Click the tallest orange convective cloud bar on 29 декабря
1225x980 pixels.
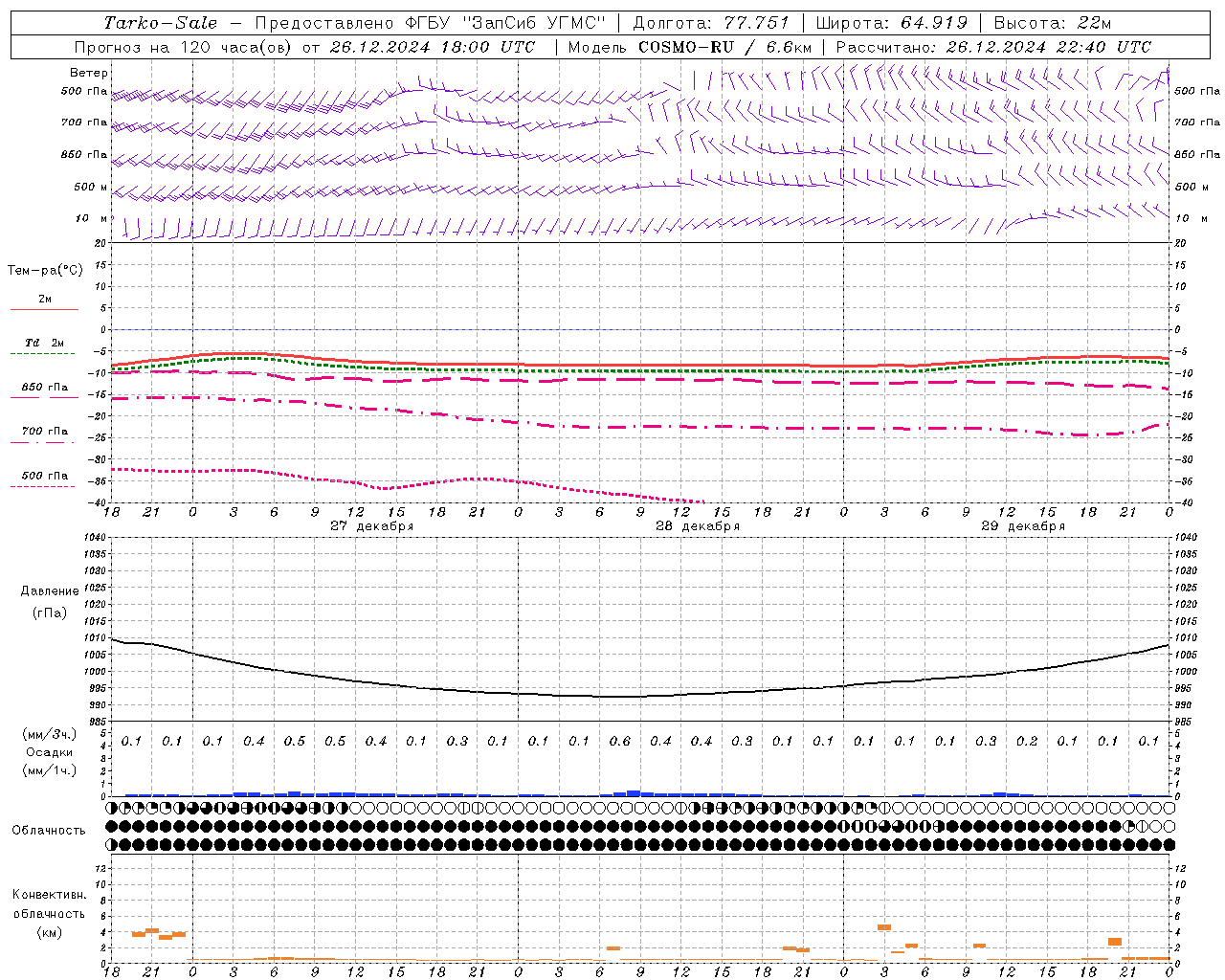click(x=884, y=927)
